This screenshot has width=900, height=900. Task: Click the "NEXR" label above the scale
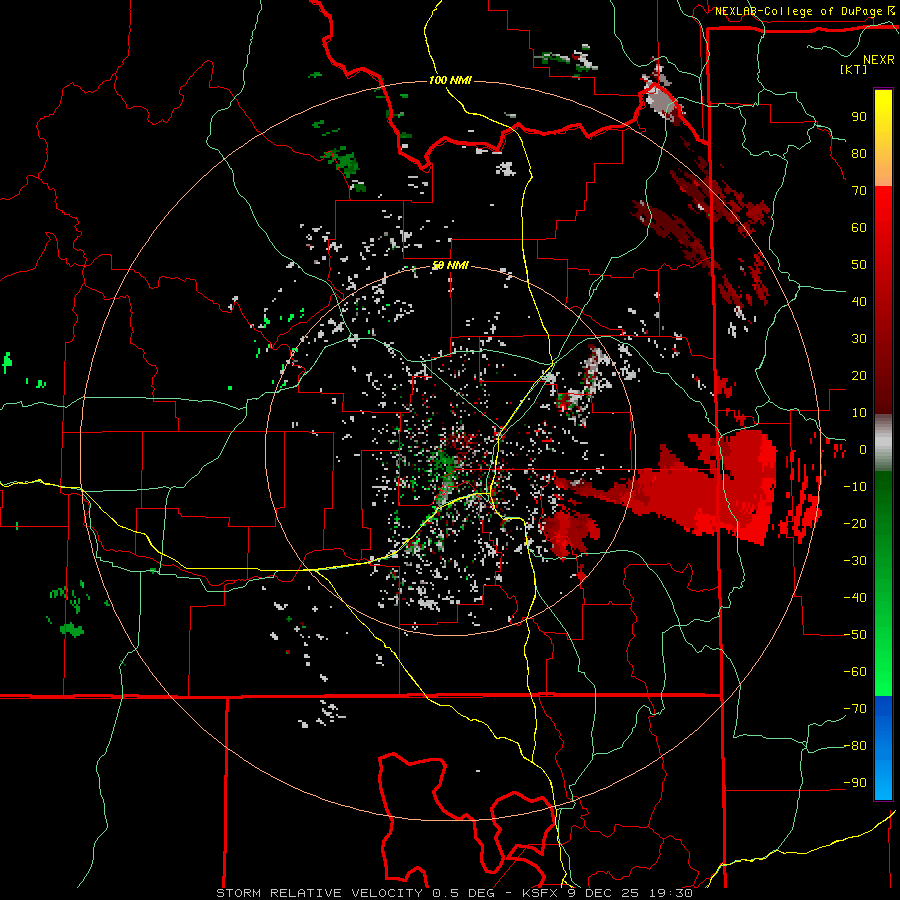(878, 60)
